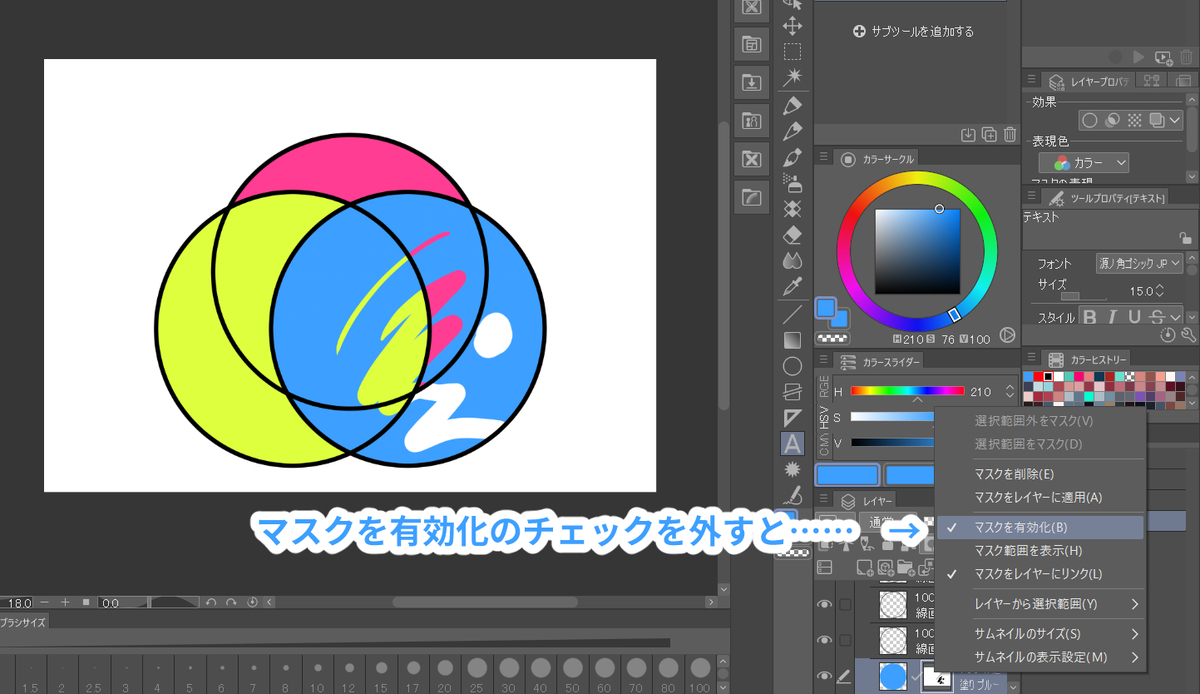1200x694 pixels.
Task: Switch to the レイヤープロパティ tab
Action: 1088,80
